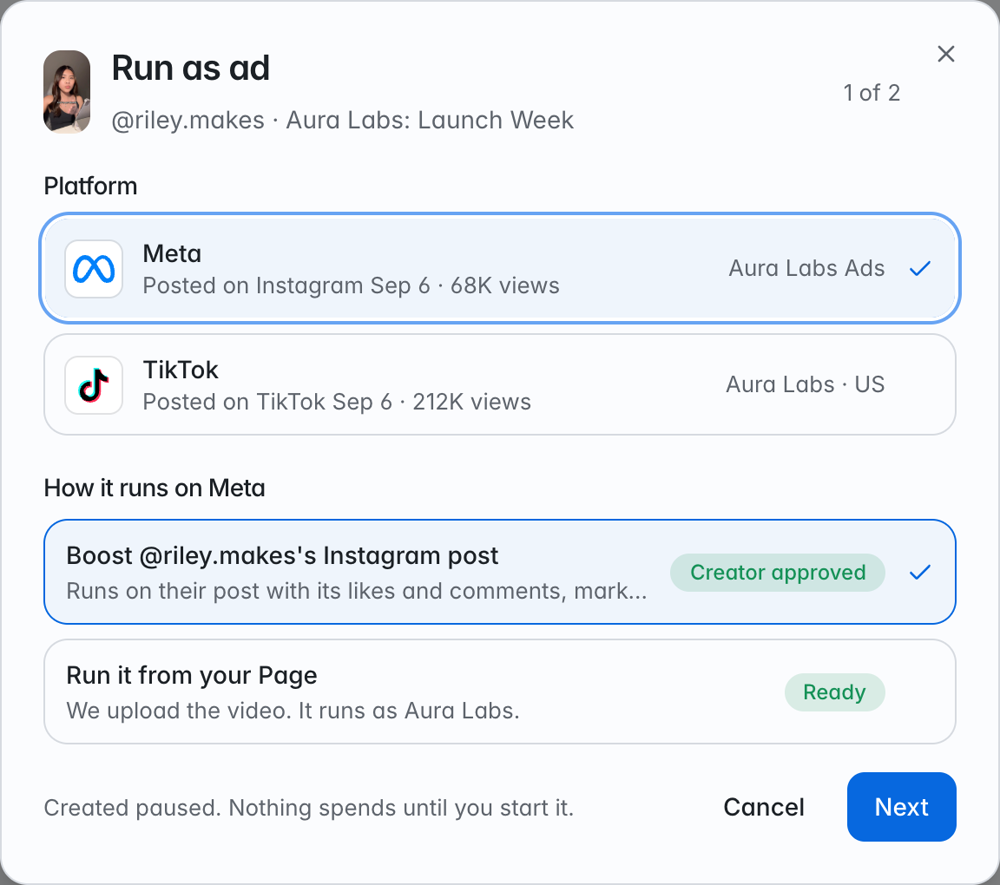Click the 'Run as ad' title
The width and height of the screenshot is (1000, 885).
[191, 68]
